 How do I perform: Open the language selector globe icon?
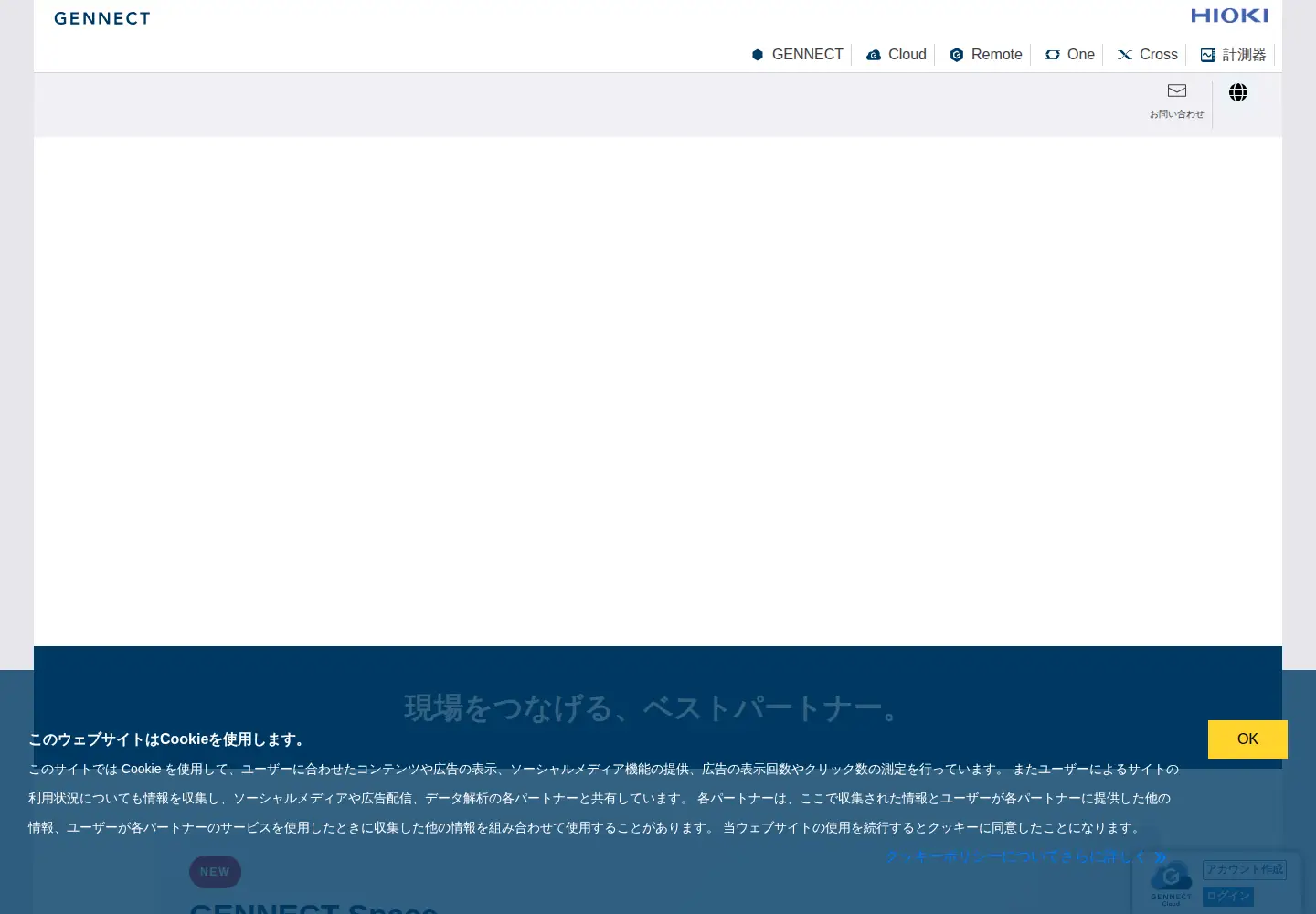[x=1238, y=92]
